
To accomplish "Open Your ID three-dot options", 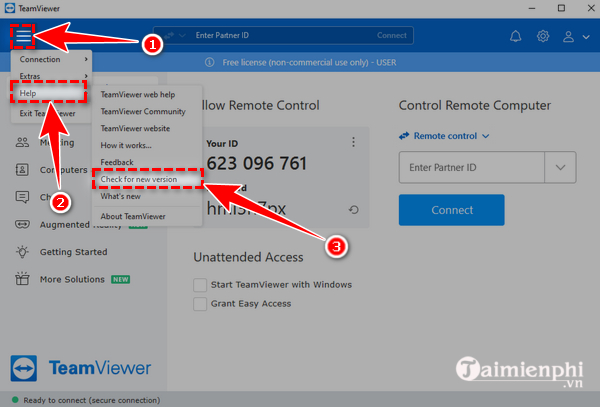I will (353, 142).
